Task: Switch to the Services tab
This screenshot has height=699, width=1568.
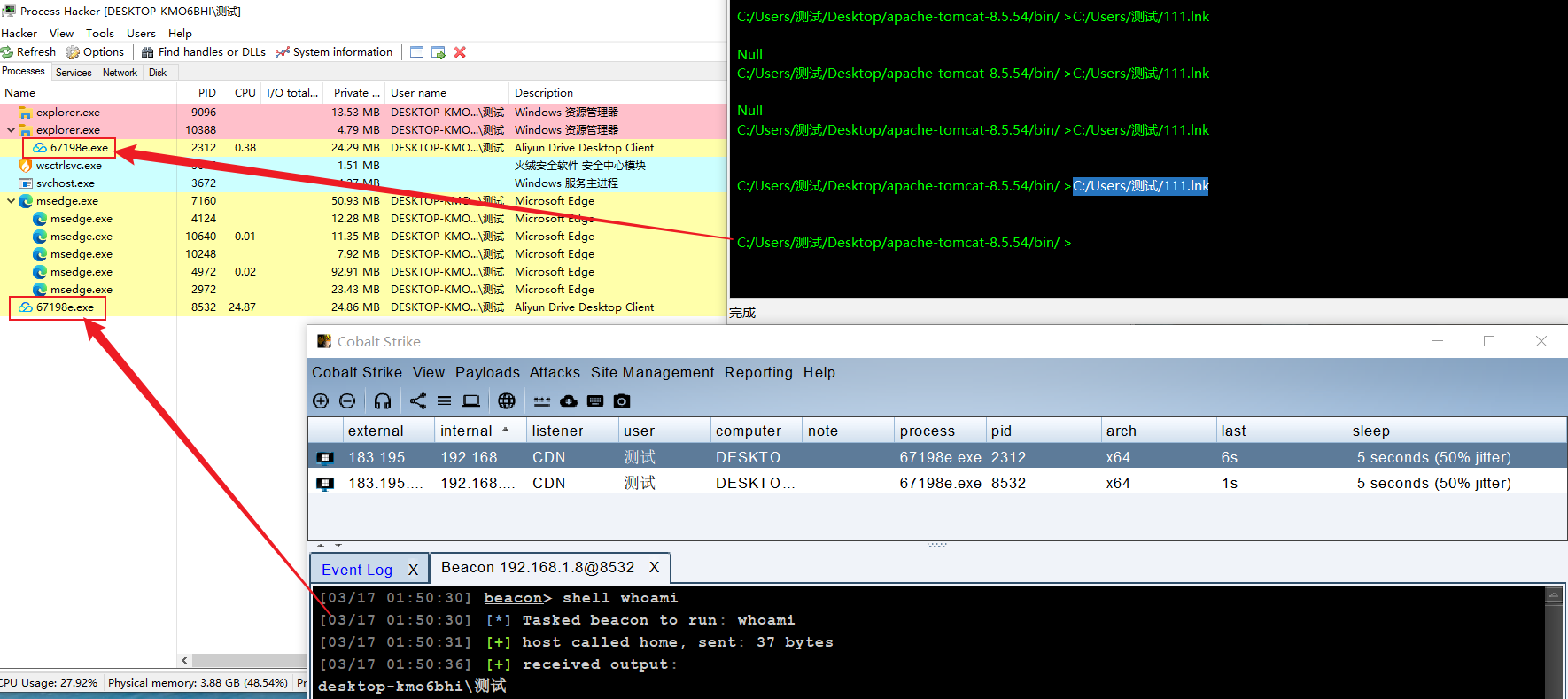Action: pyautogui.click(x=74, y=73)
